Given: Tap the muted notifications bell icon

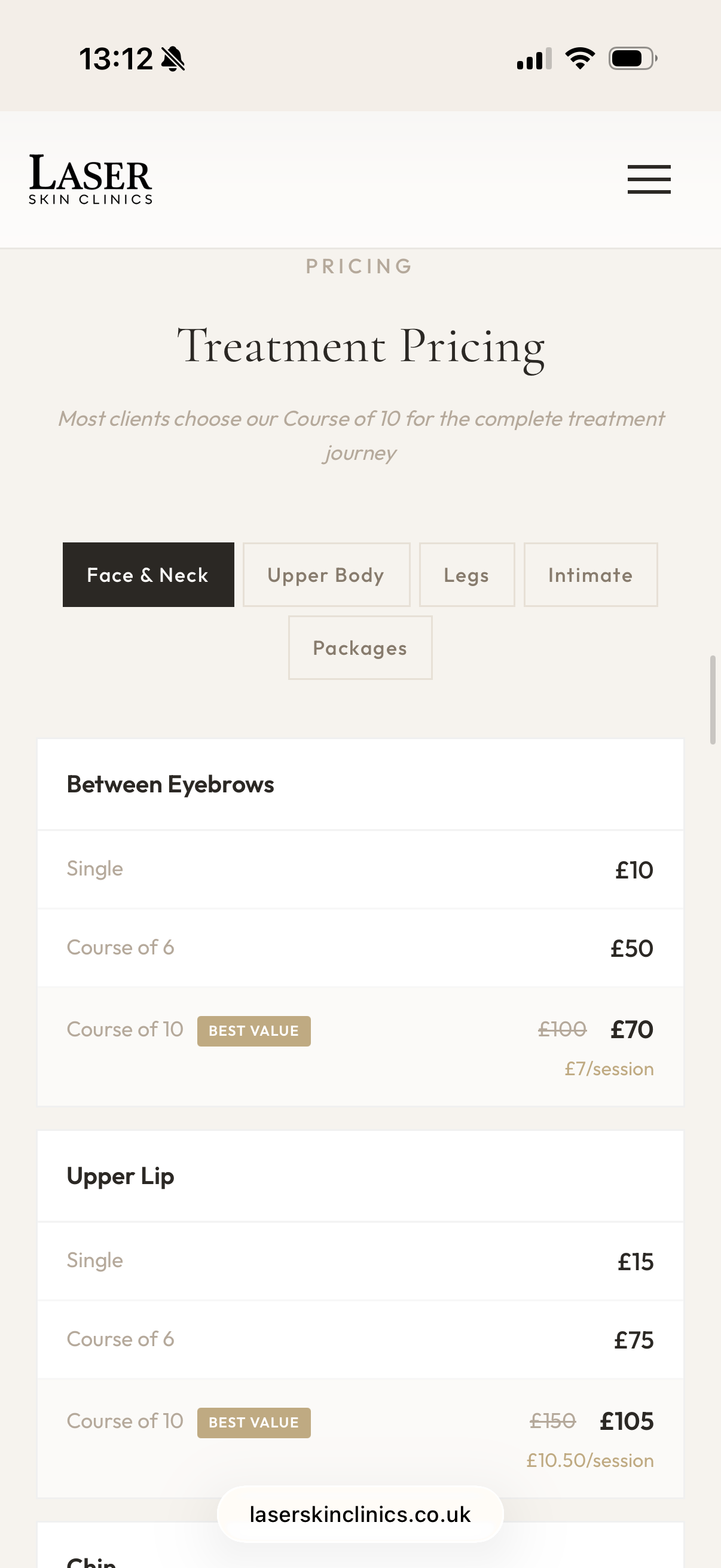Looking at the screenshot, I should pyautogui.click(x=172, y=58).
